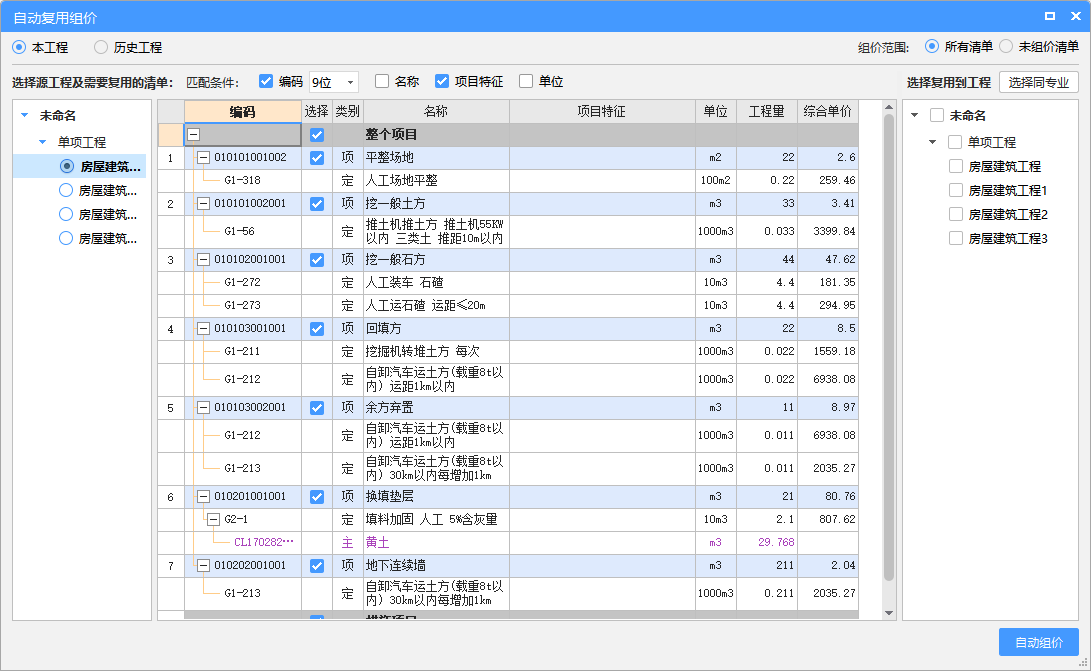Click the 选择同专业 button
1091x671 pixels.
[1038, 83]
